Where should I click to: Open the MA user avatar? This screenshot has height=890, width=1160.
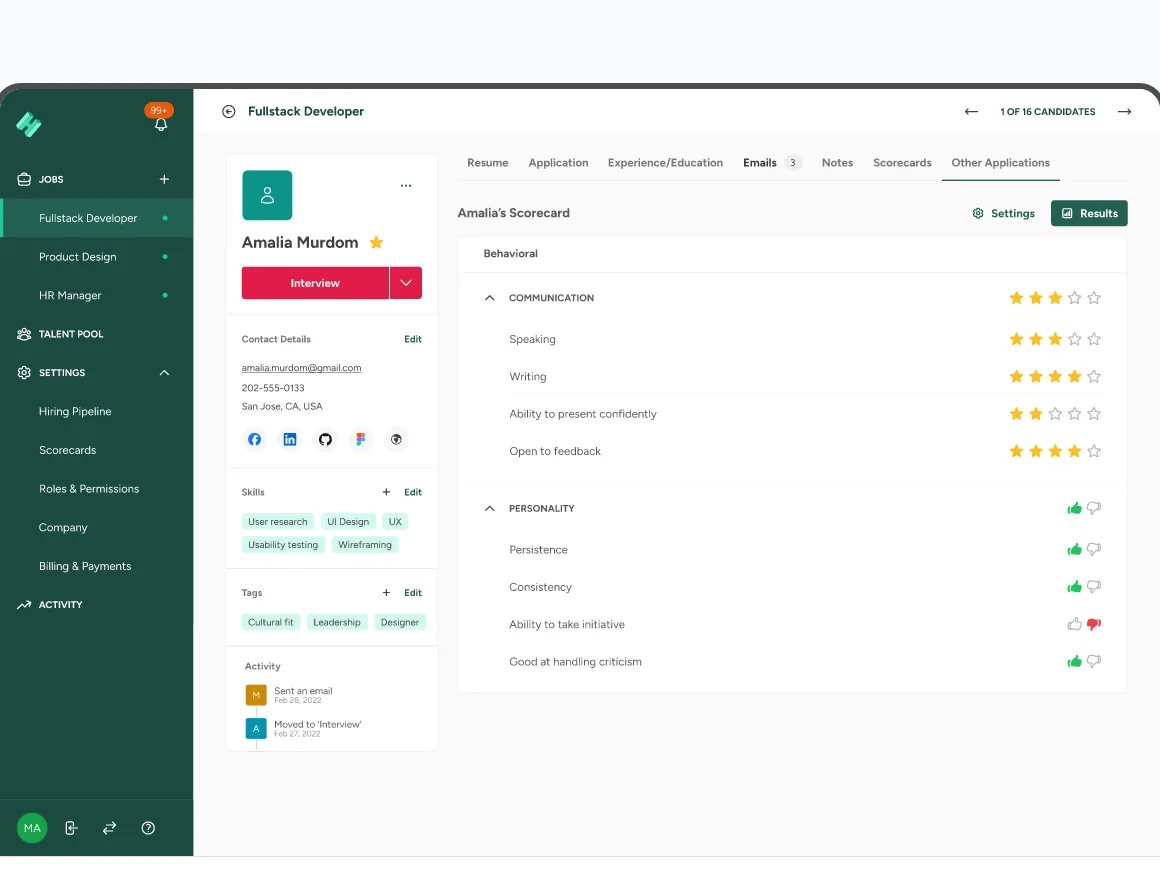[x=32, y=828]
